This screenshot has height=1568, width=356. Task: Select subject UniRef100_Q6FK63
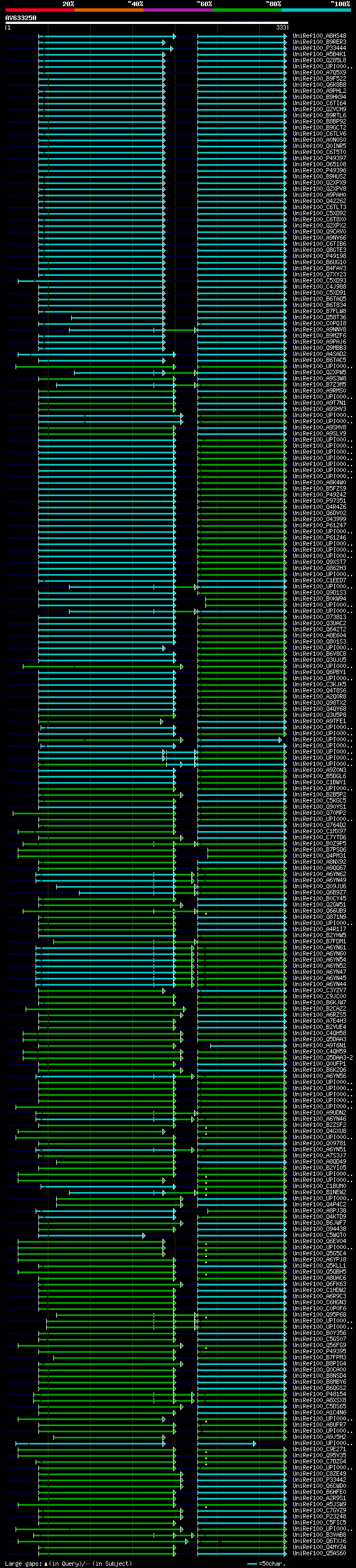319,1284
